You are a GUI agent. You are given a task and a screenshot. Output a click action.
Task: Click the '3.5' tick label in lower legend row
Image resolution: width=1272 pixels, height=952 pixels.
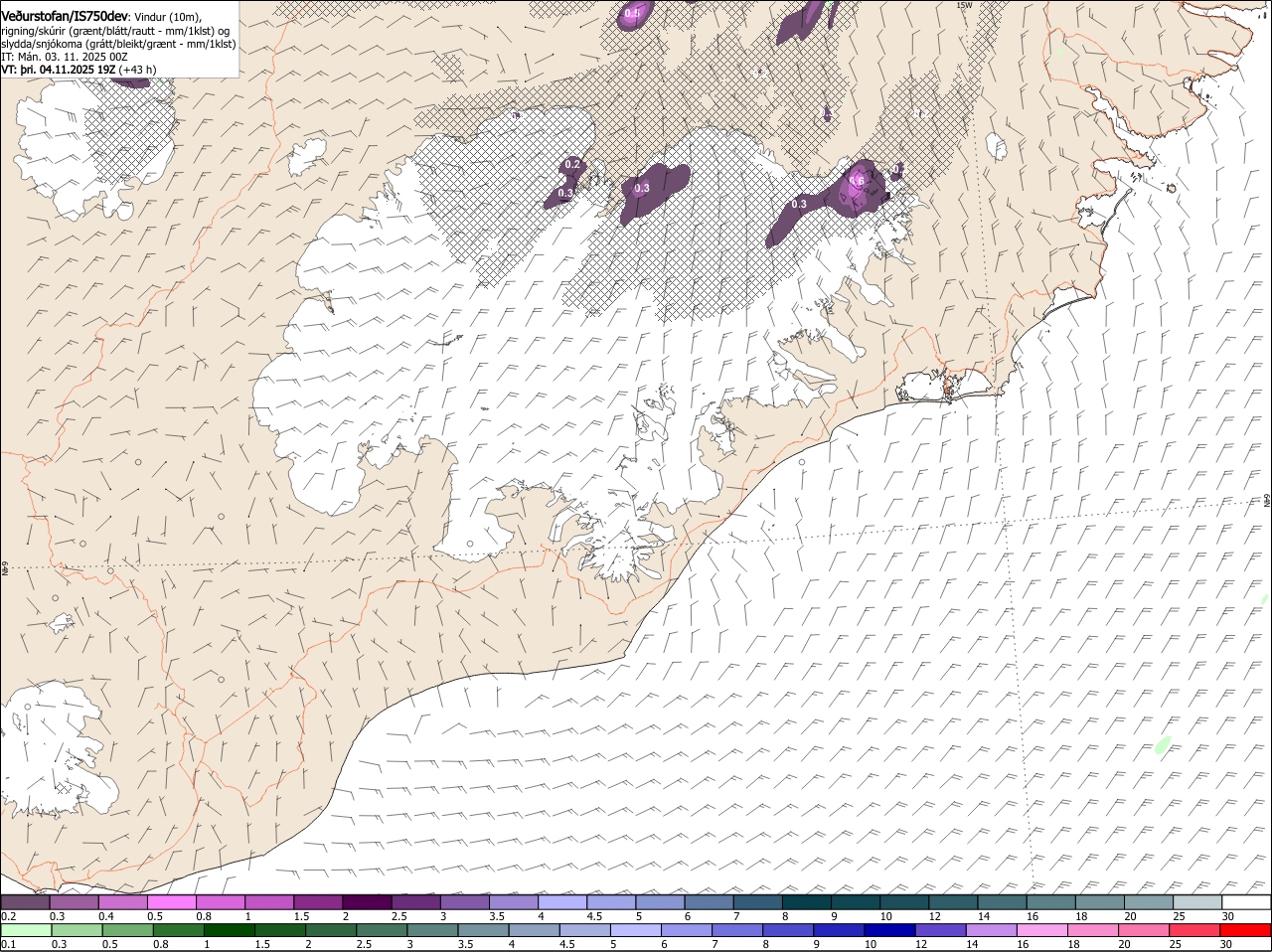(466, 944)
